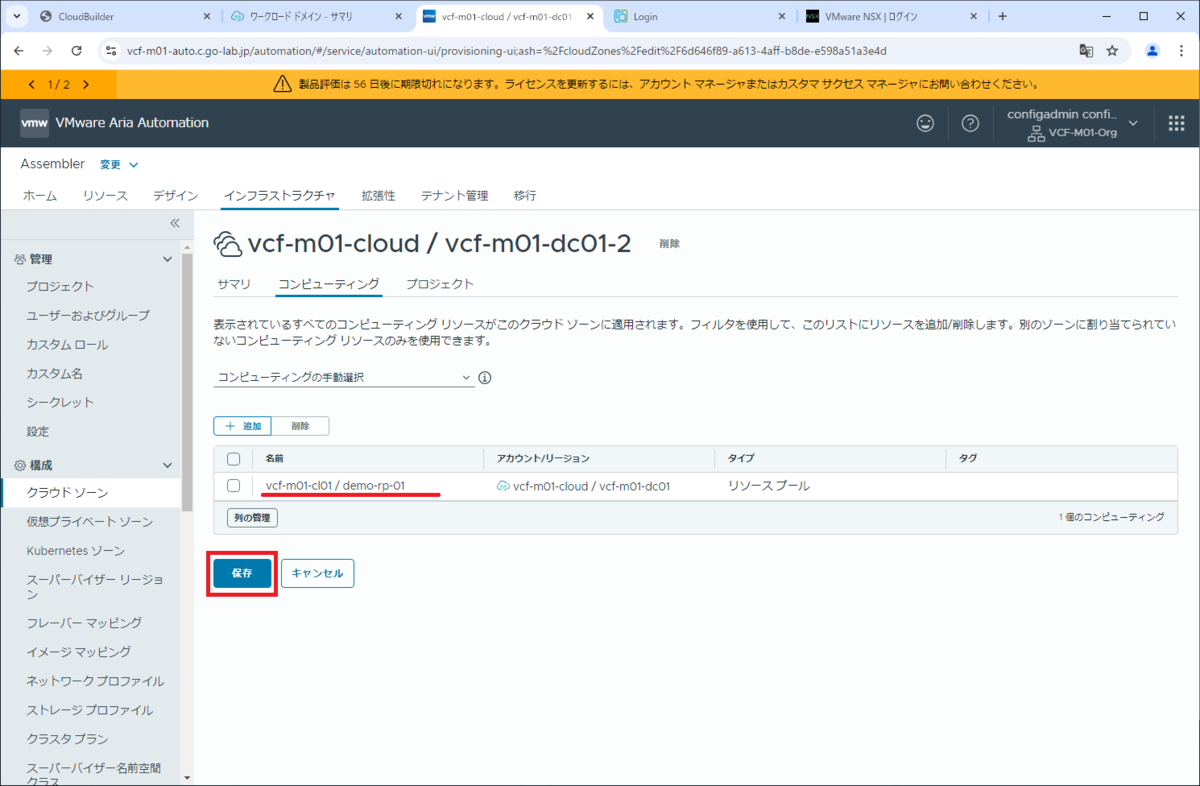1200x786 pixels.
Task: Collapse the sidebar with double chevron
Action: (174, 223)
